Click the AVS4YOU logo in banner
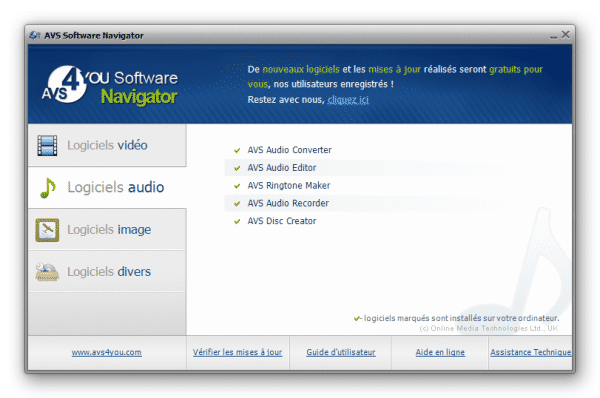Image resolution: width=600 pixels, height=398 pixels. (x=110, y=86)
